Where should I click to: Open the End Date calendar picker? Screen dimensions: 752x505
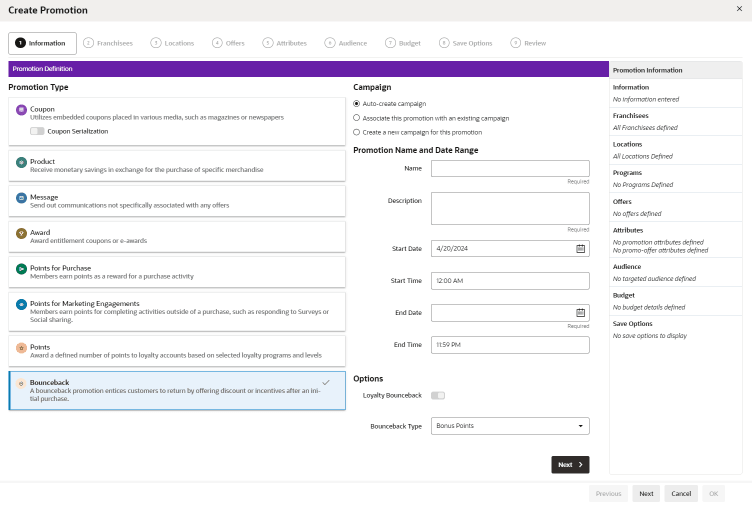[x=580, y=313]
